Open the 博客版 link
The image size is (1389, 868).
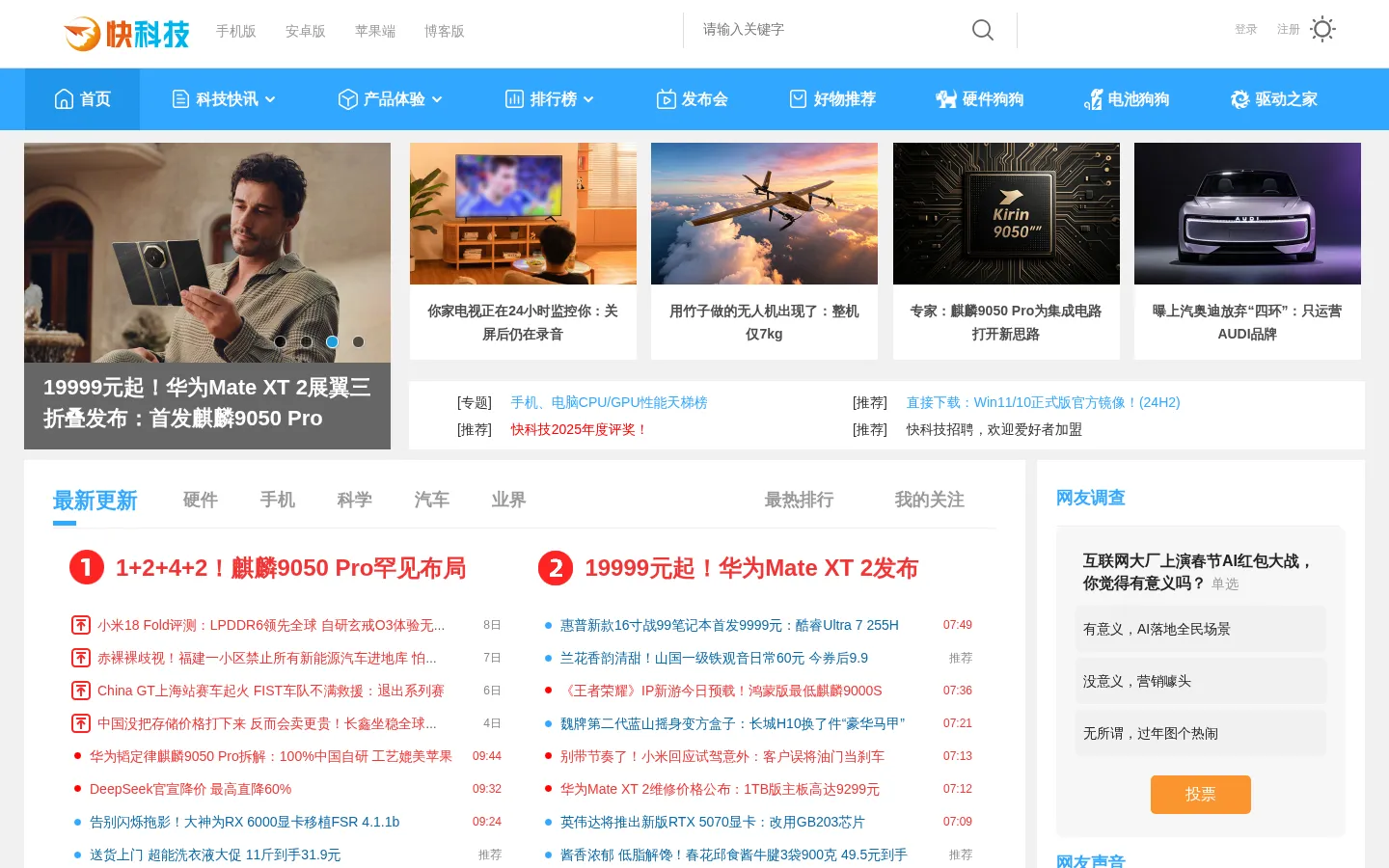tap(445, 31)
